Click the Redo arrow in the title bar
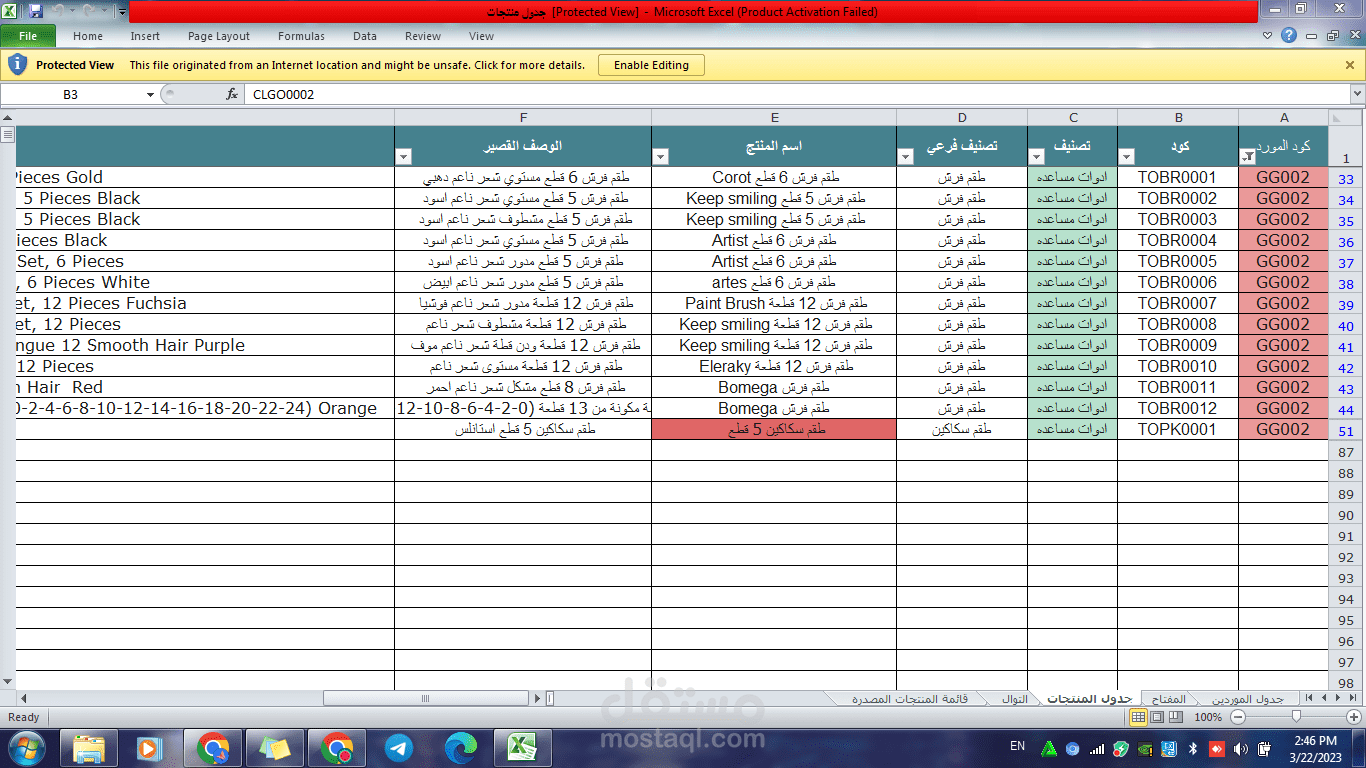Viewport: 1366px width, 768px height. (90, 11)
